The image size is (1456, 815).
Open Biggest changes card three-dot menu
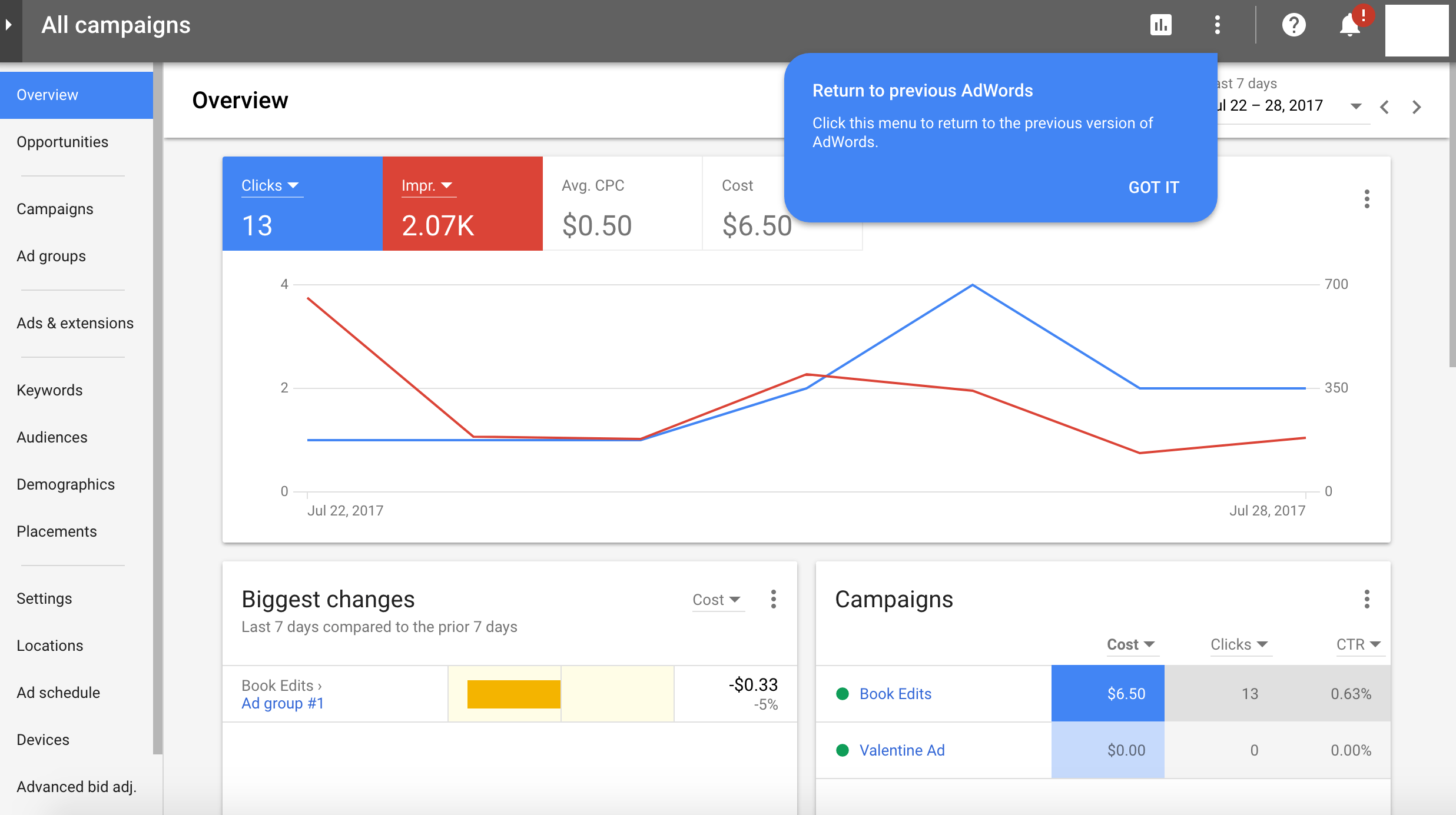pos(773,600)
